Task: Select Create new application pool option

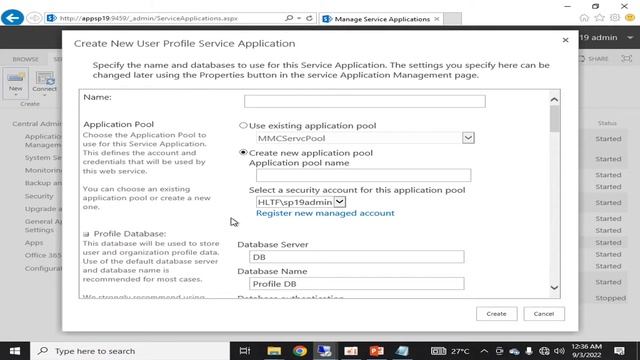Action: pyautogui.click(x=243, y=153)
